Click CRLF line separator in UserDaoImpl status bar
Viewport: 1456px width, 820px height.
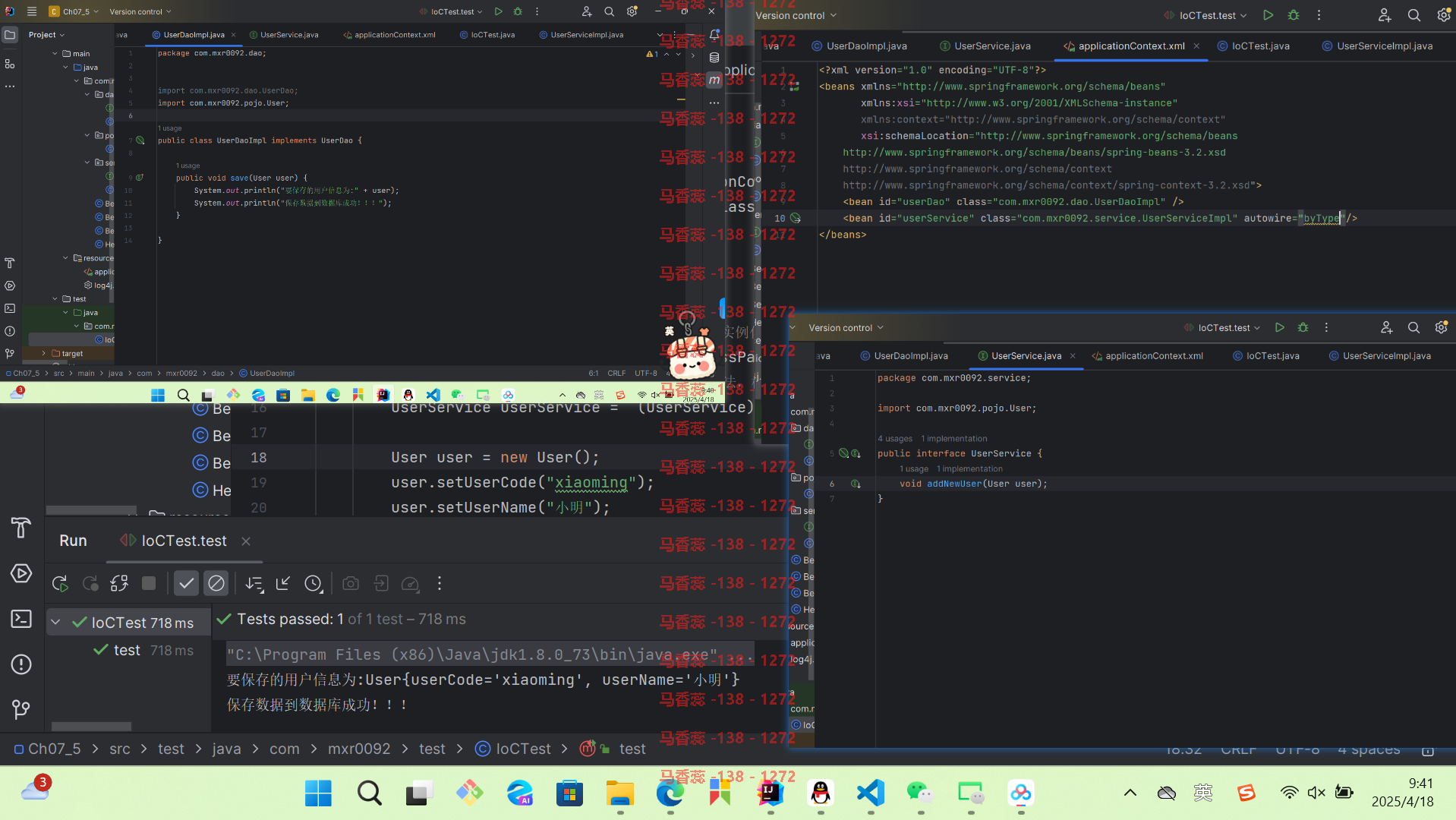(616, 373)
